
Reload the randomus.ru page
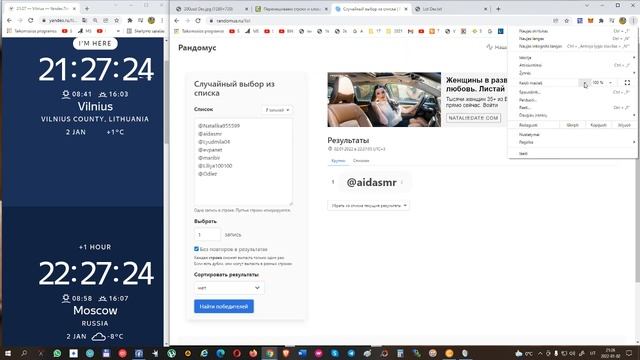[x=198, y=20]
